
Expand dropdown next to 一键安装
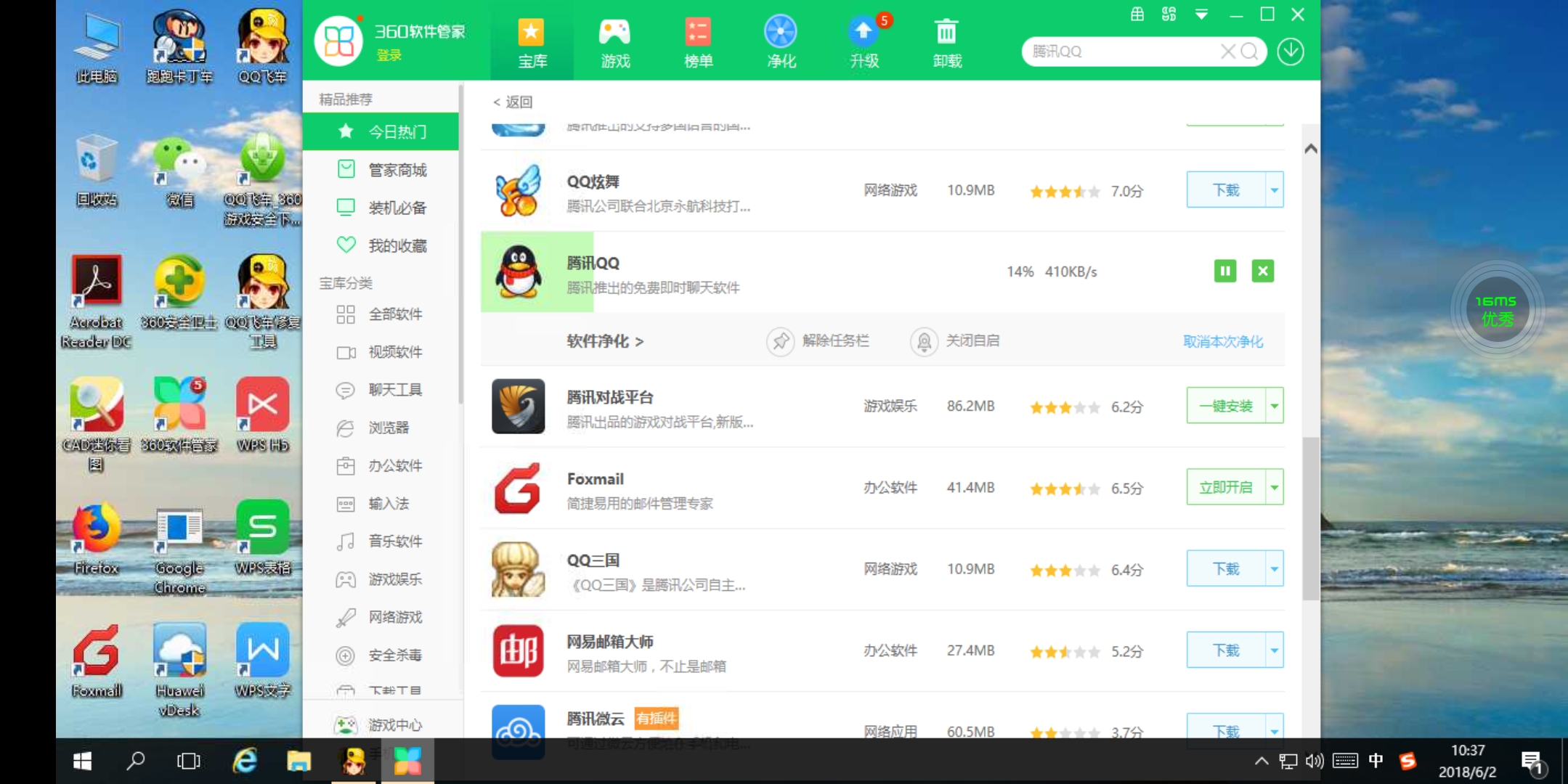(x=1275, y=406)
